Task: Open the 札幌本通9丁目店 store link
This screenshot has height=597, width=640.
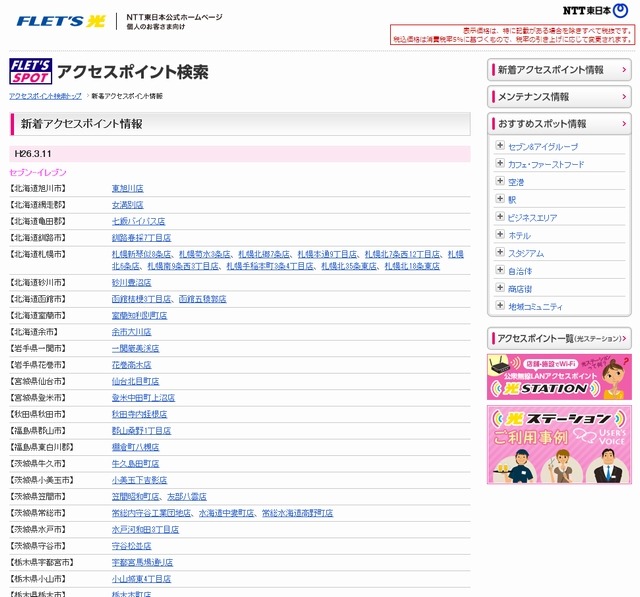Action: pos(327,254)
